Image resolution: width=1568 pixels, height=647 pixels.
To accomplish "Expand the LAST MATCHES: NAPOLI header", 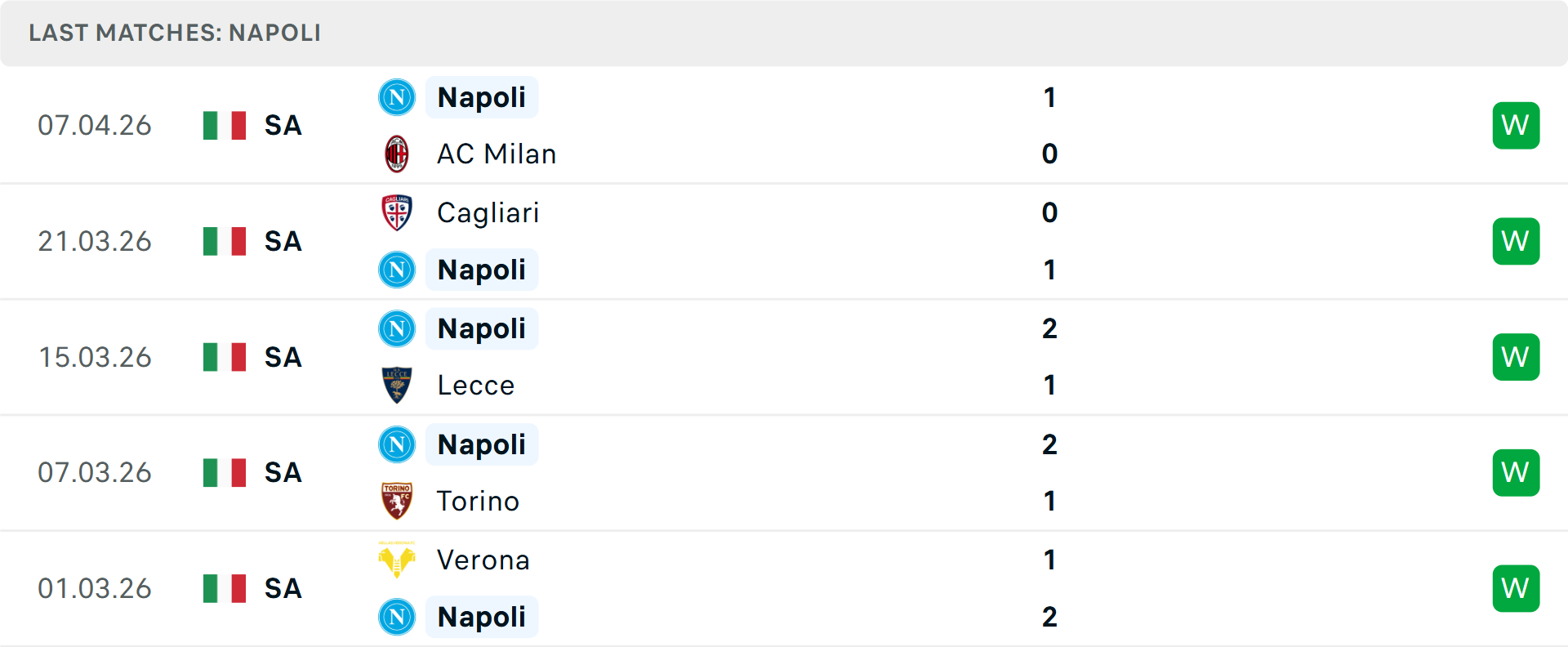I will pyautogui.click(x=175, y=33).
